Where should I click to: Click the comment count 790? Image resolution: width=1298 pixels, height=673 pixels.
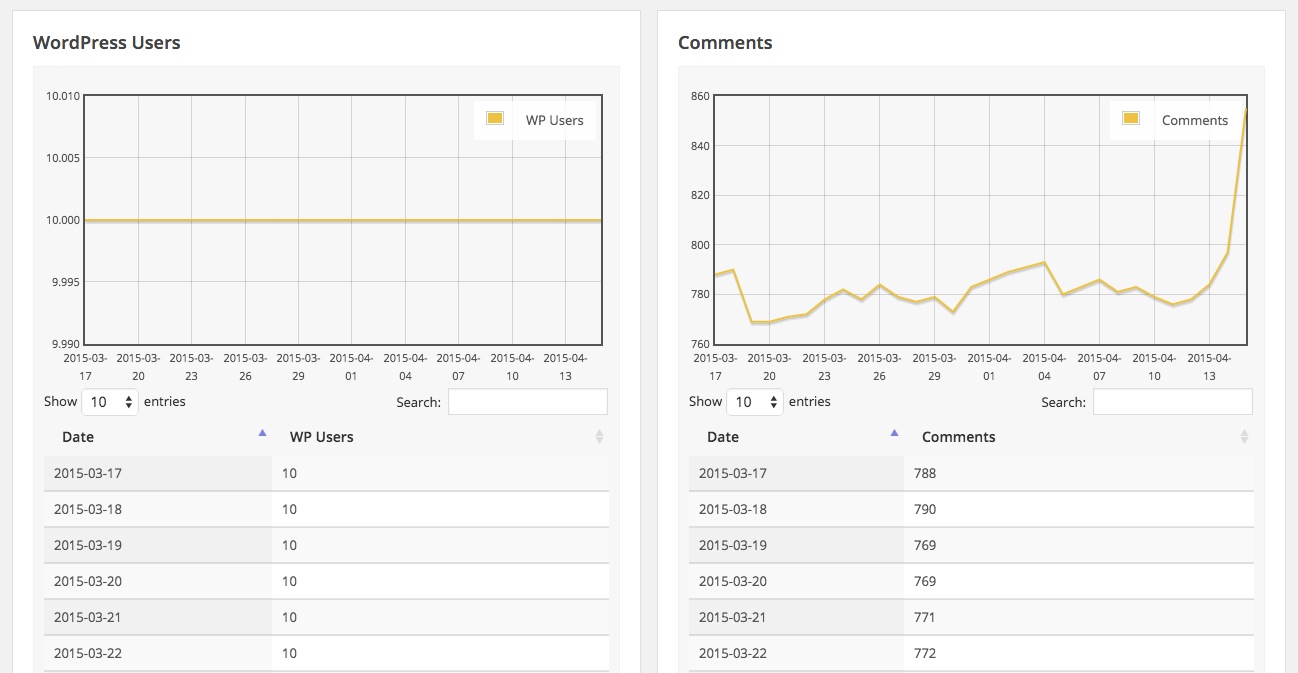[925, 509]
